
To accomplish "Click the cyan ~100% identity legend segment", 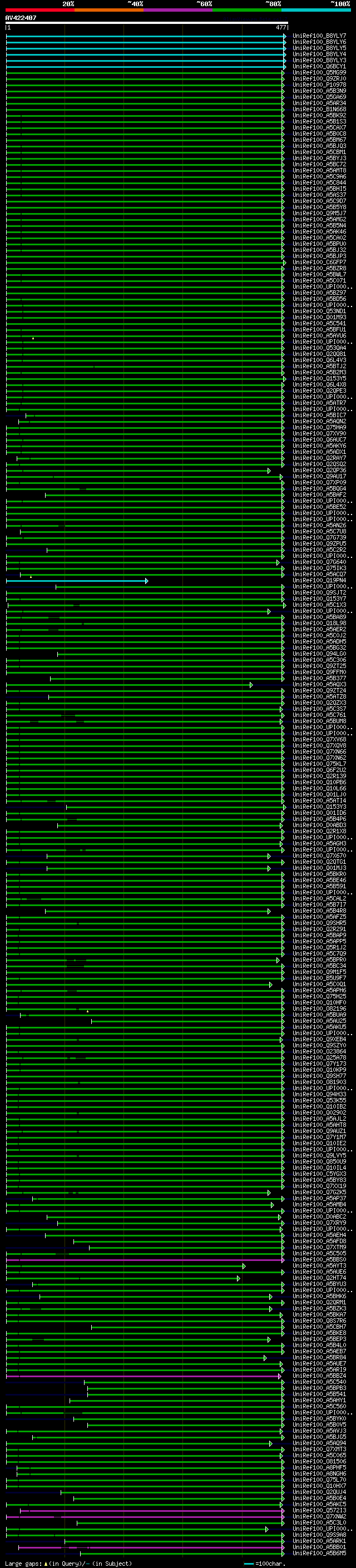I will tap(316, 10).
